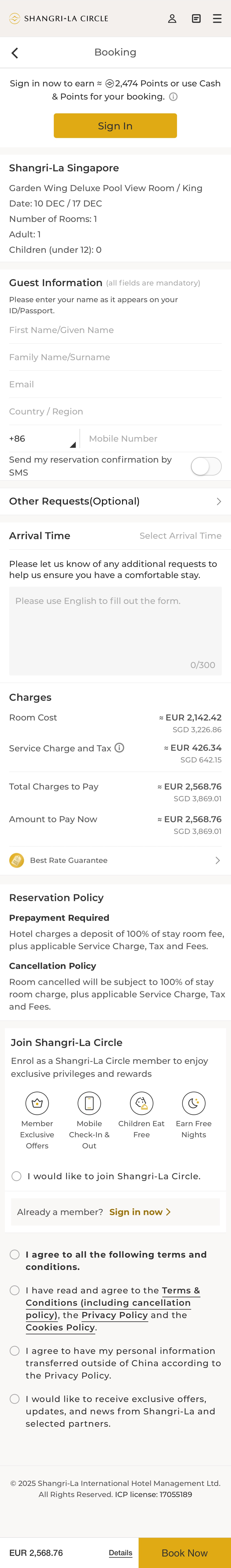231x1568 pixels.
Task: Opt in to receive exclusive offers
Action: (x=15, y=1399)
